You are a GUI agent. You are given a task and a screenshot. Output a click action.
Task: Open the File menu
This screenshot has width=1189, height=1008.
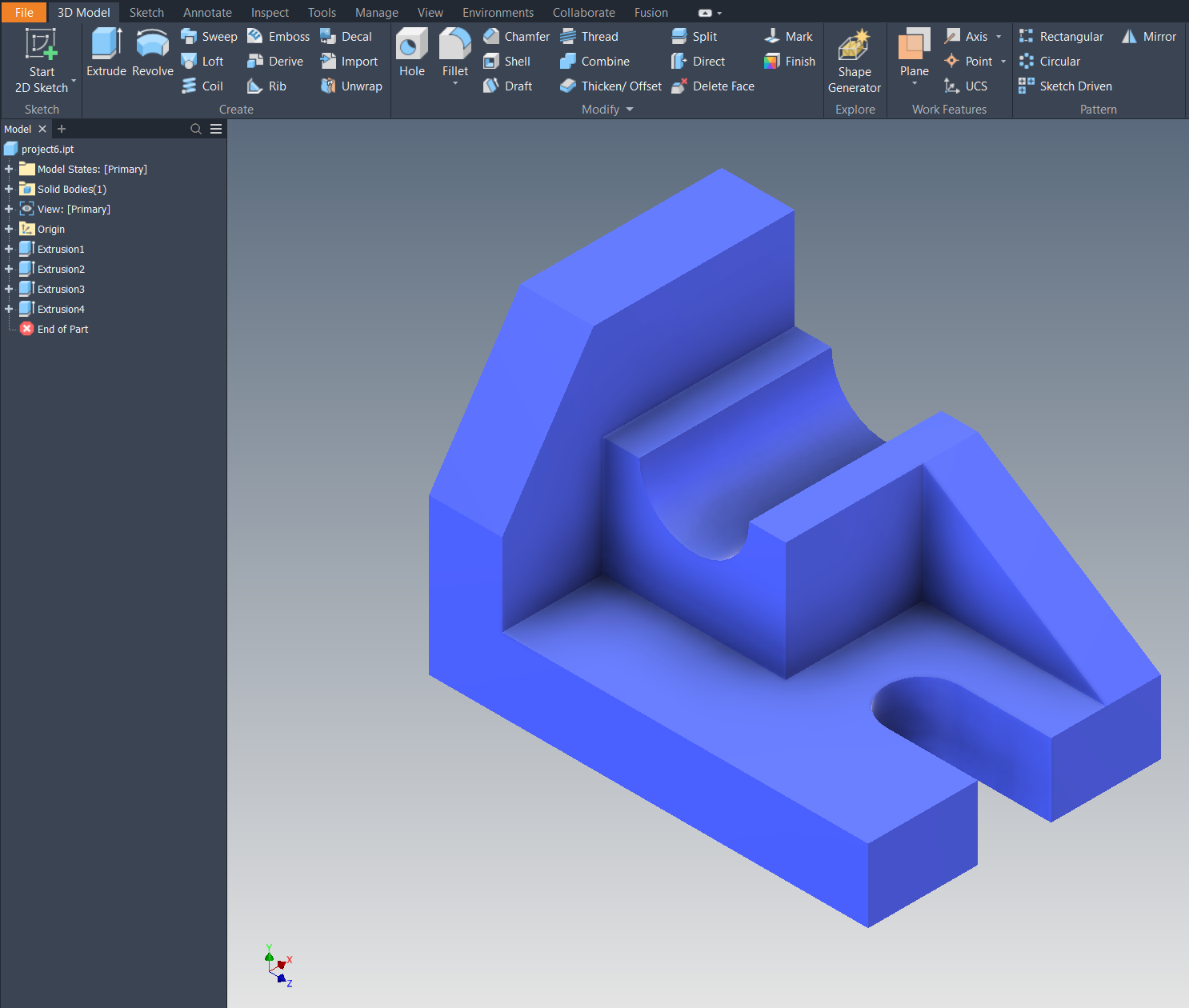pos(24,13)
